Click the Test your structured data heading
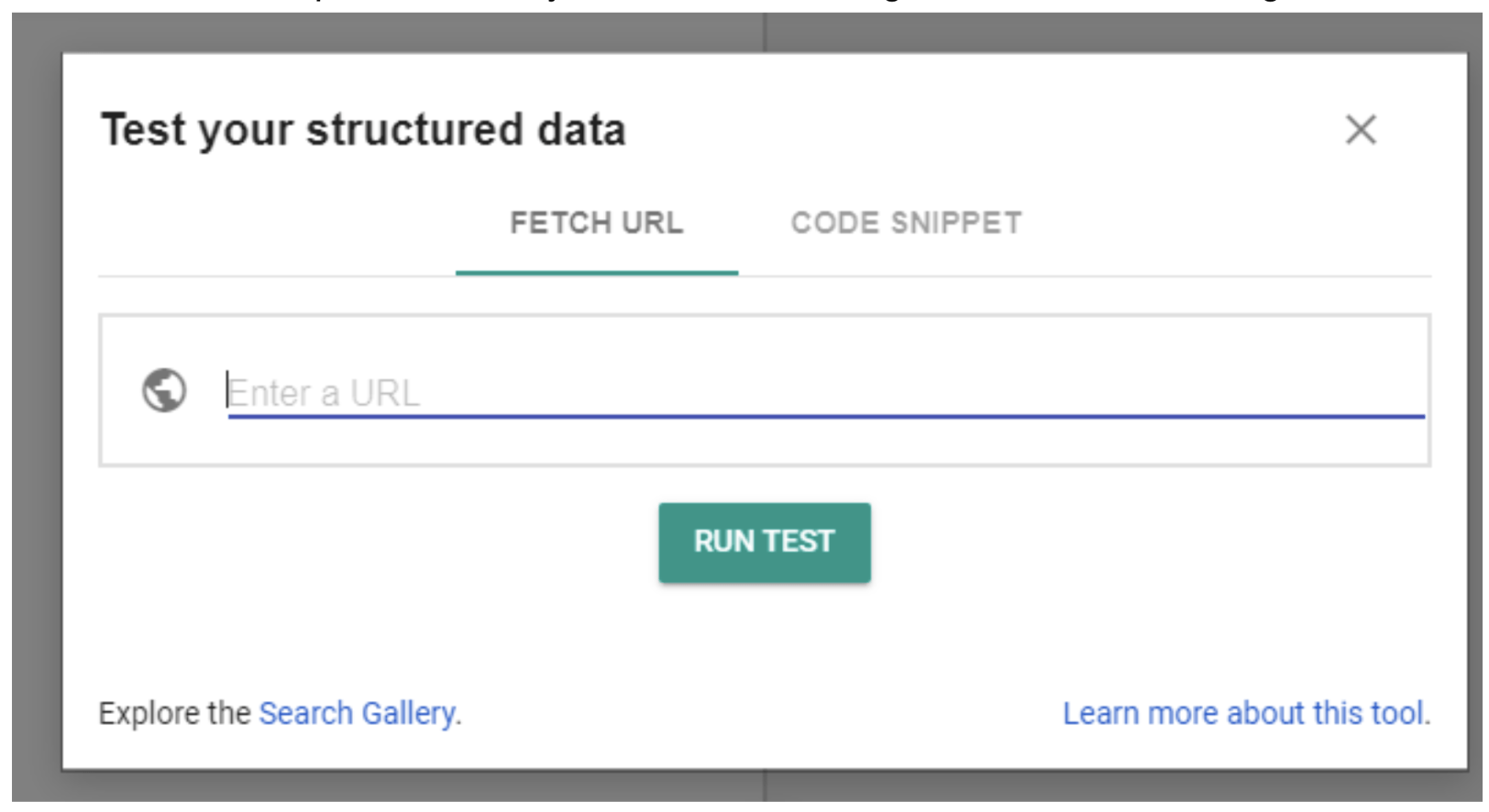 pos(363,129)
